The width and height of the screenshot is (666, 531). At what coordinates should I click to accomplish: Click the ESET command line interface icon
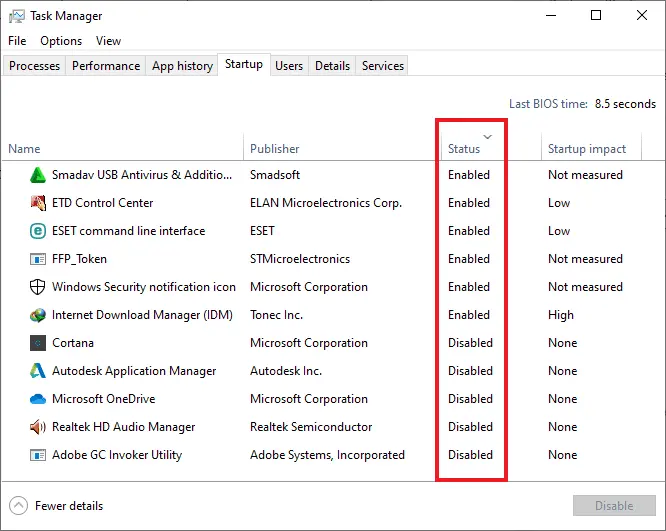click(38, 231)
